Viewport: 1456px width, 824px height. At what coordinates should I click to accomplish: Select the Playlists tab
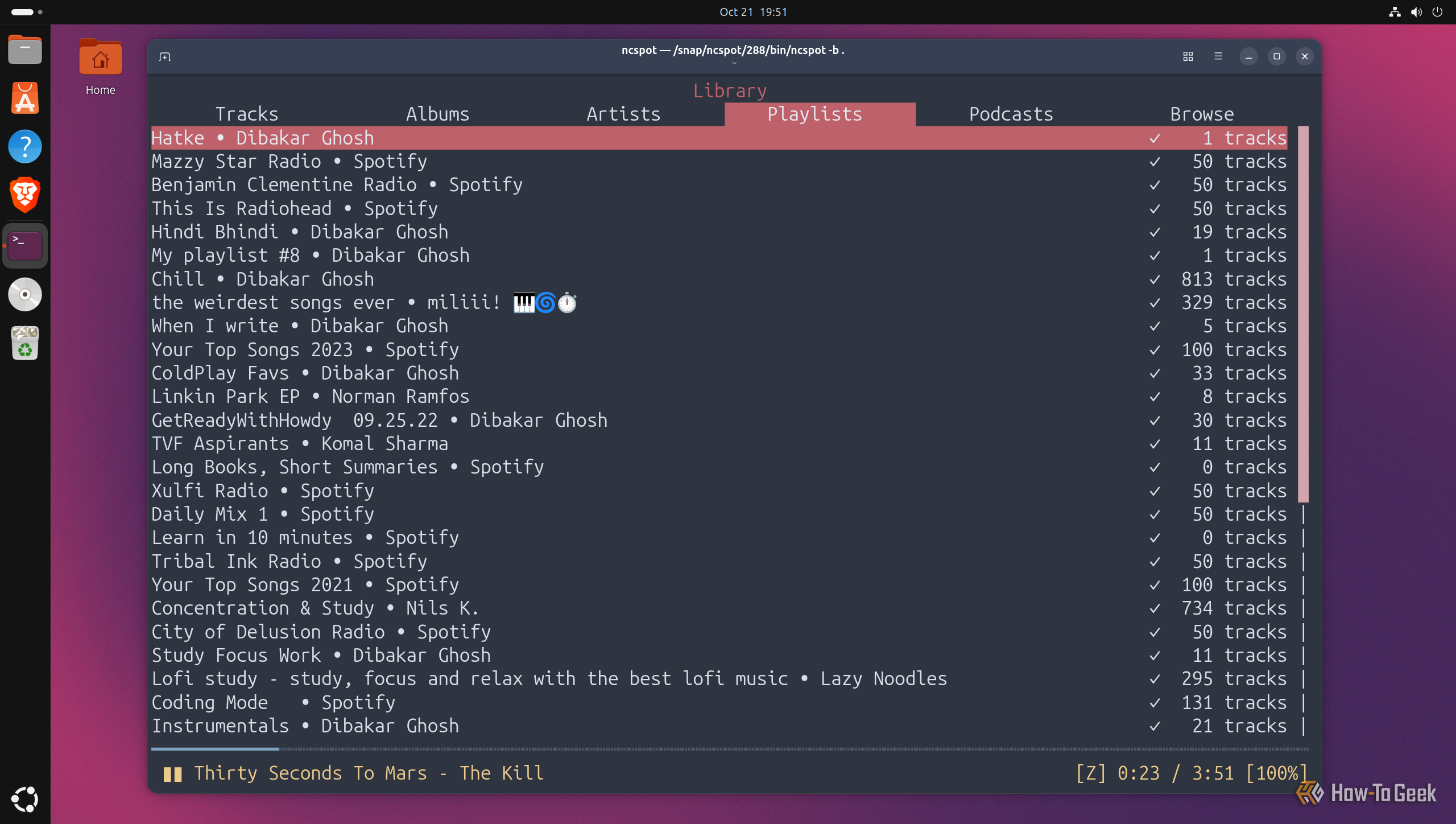(820, 114)
